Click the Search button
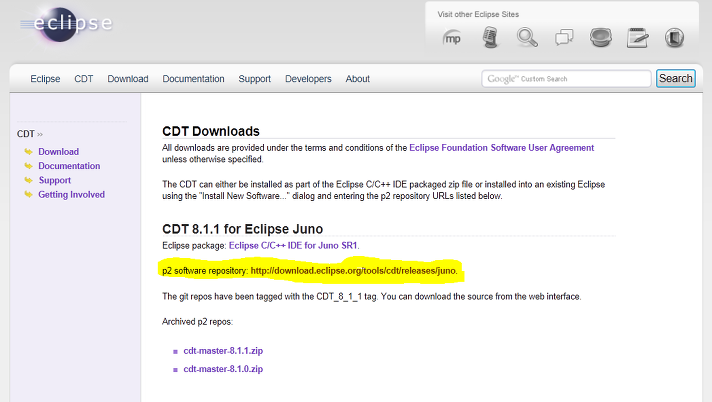This screenshot has height=402, width=712. pyautogui.click(x=676, y=79)
